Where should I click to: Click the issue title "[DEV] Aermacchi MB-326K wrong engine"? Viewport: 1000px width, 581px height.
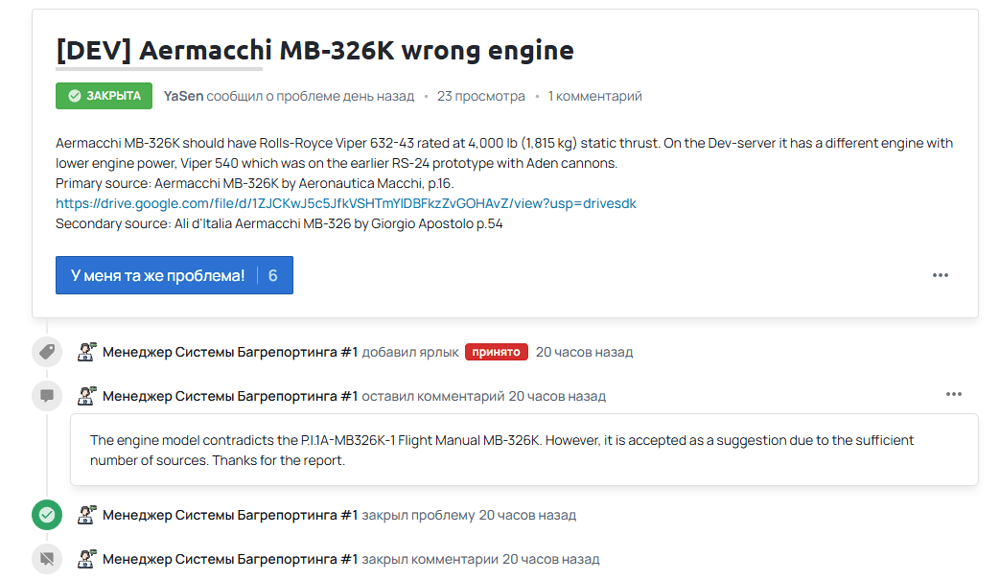(314, 49)
